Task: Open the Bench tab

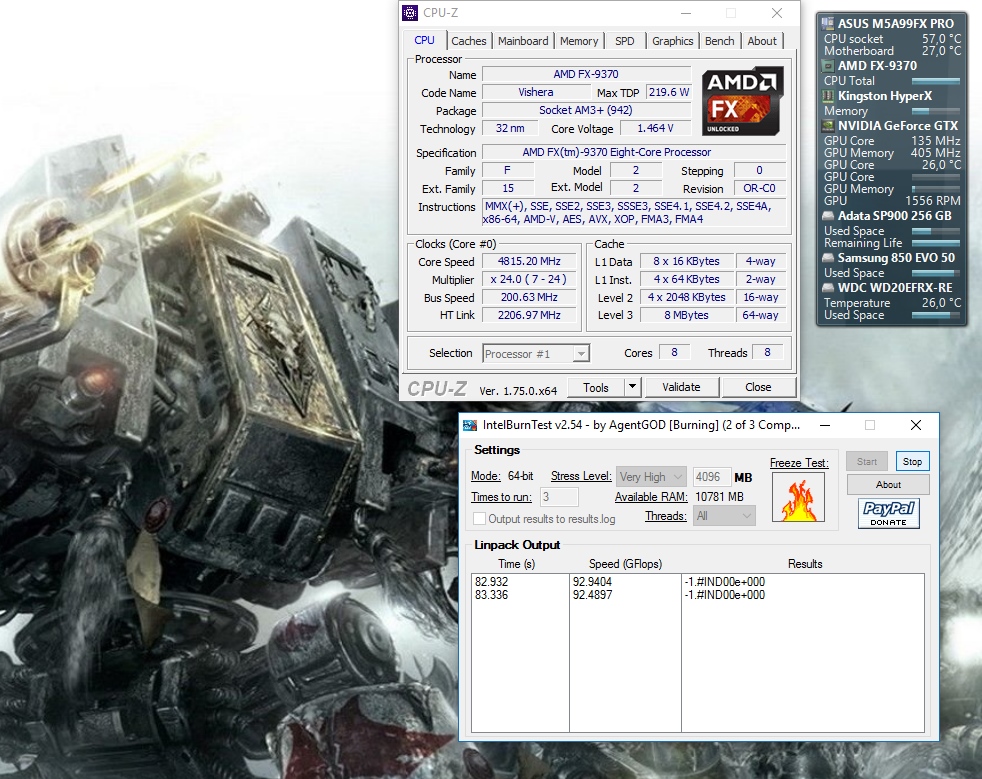Action: pyautogui.click(x=720, y=41)
